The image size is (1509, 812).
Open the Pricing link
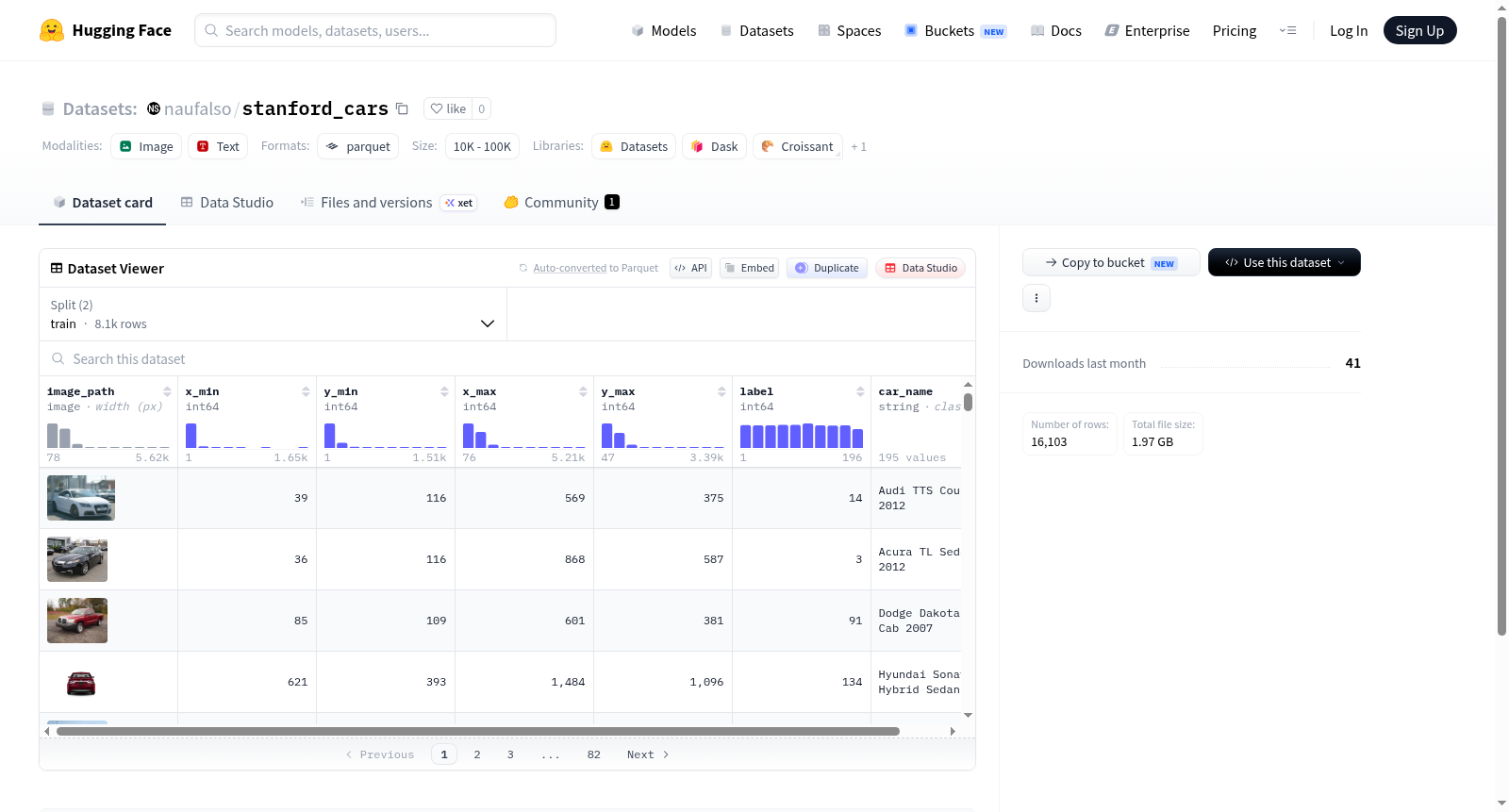[1235, 31]
